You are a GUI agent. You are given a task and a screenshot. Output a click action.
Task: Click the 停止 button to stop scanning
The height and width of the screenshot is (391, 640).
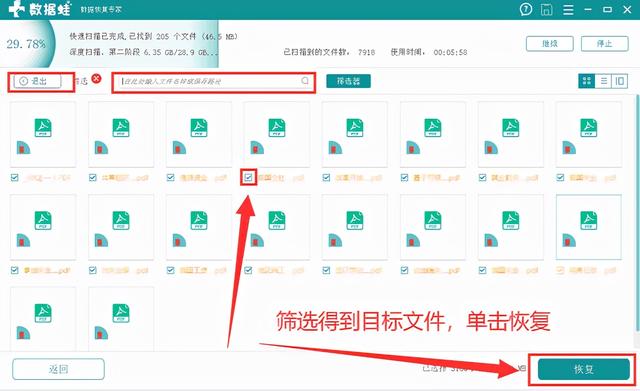pos(604,44)
